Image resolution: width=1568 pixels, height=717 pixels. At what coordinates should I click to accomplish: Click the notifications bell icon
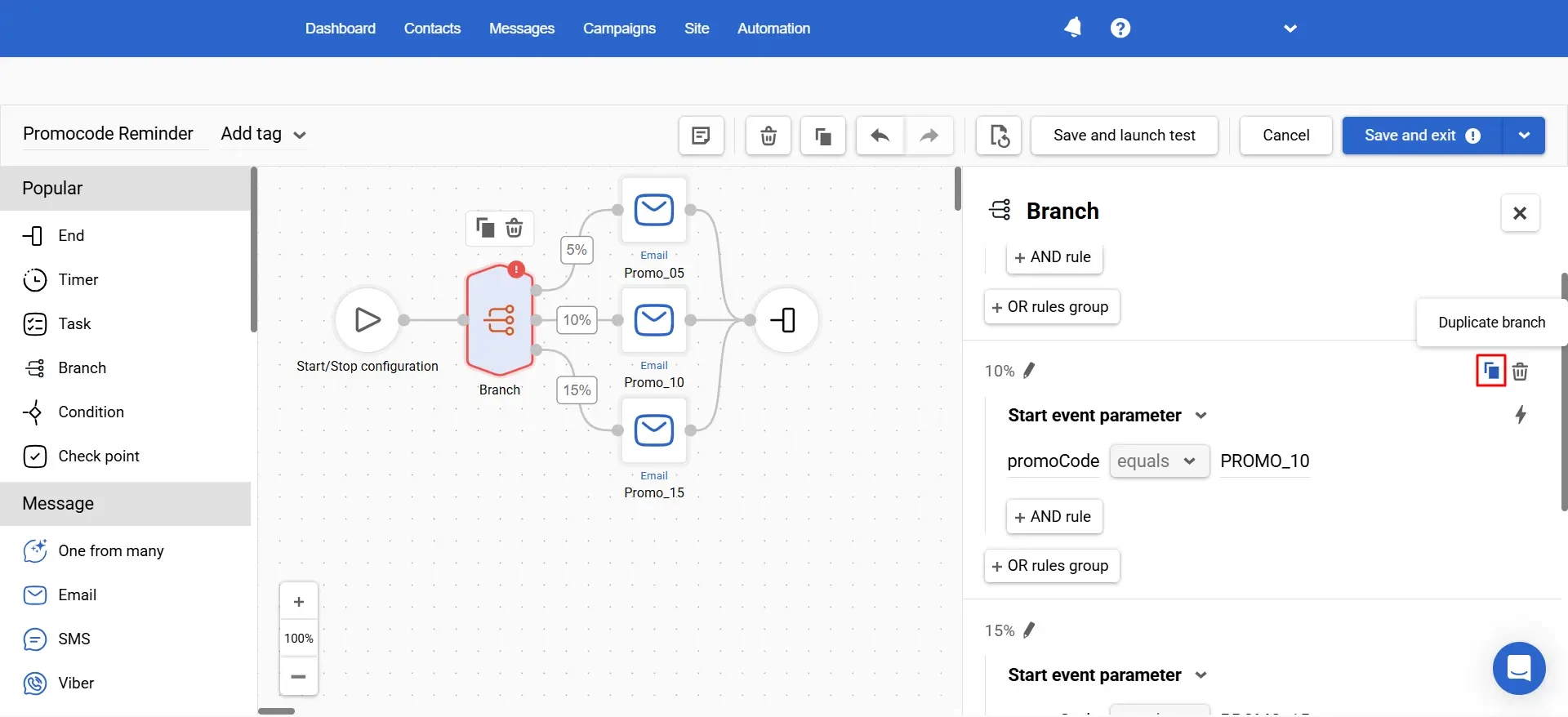click(x=1073, y=28)
